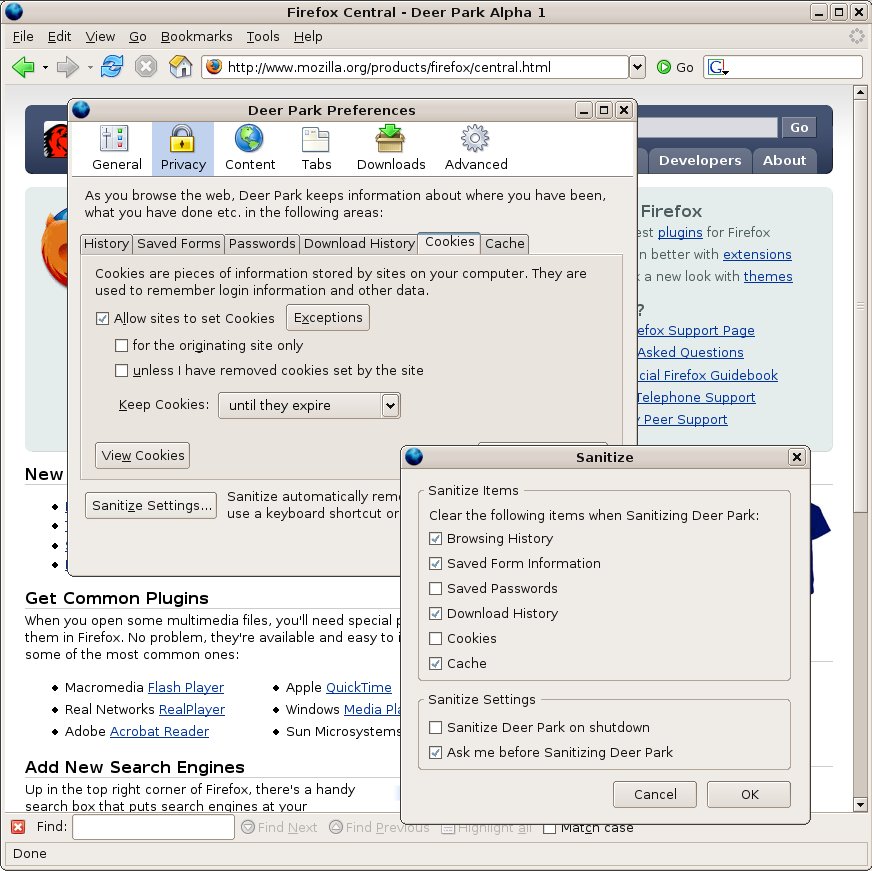This screenshot has width=872, height=871.
Task: Switch to the Passwords tab
Action: [x=262, y=244]
